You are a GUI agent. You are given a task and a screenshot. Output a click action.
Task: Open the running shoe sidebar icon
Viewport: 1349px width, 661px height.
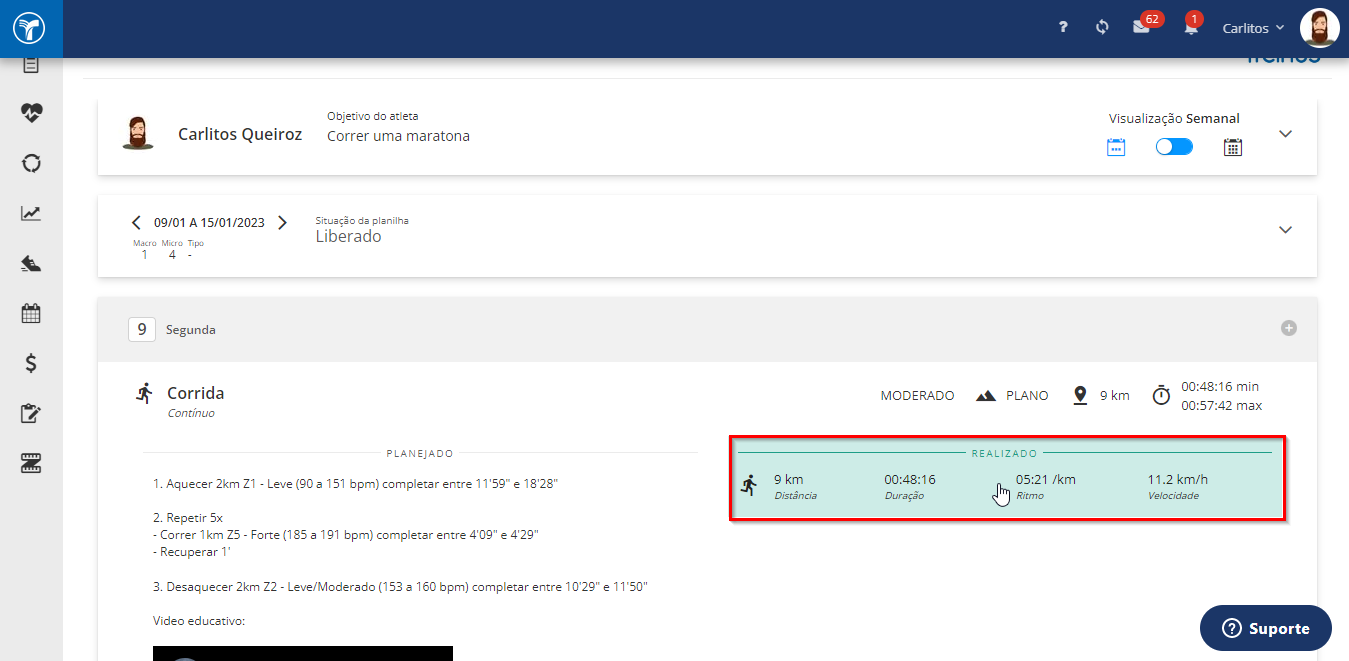tap(31, 263)
